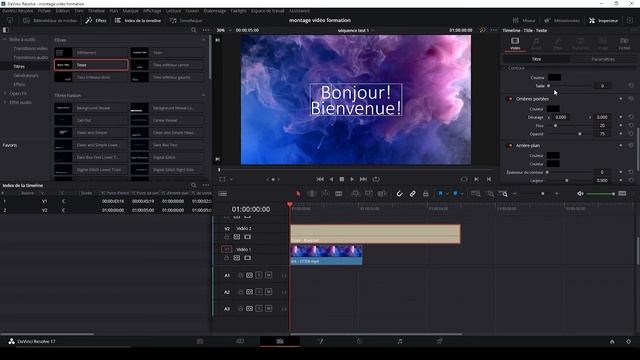
Task: Toggle loop playback
Action: point(376,179)
